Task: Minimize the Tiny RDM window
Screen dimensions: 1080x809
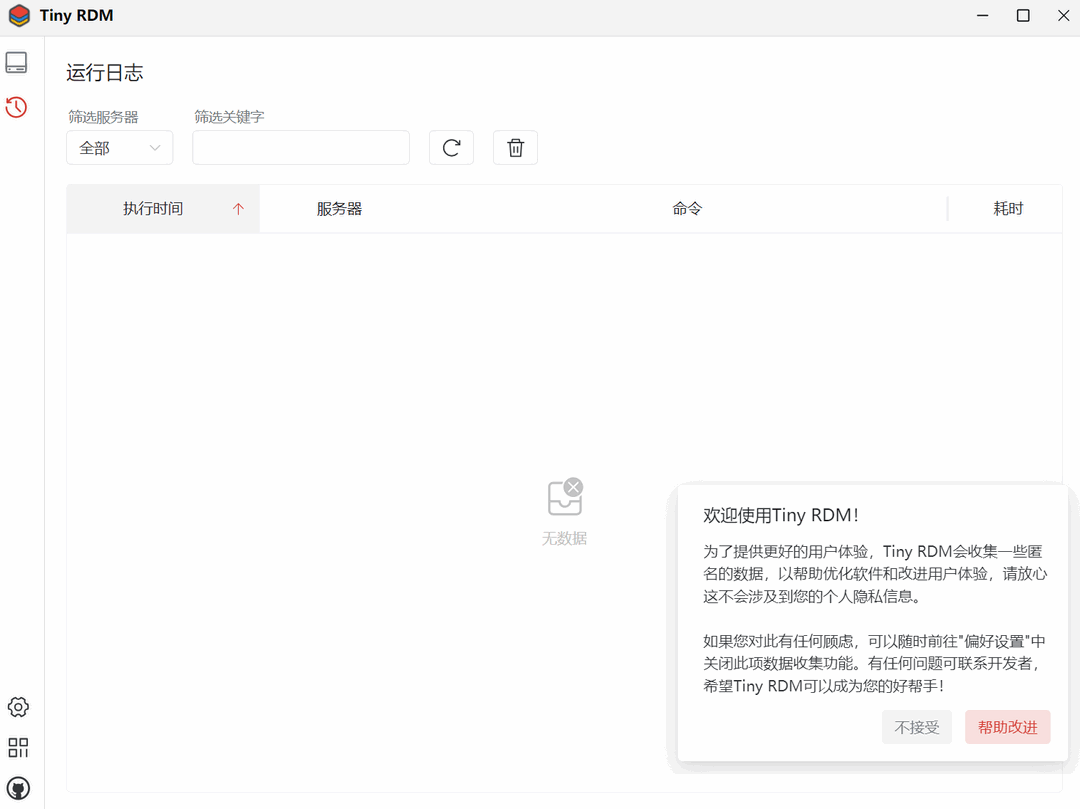Action: [x=983, y=15]
